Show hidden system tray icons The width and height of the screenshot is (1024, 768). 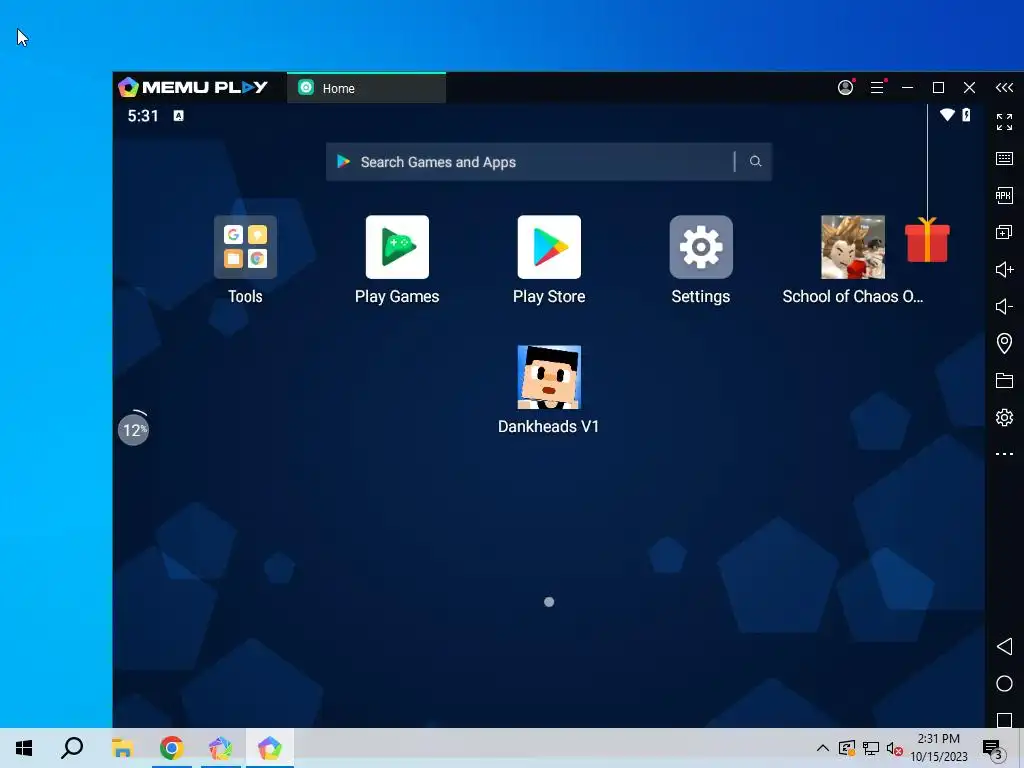(x=823, y=748)
